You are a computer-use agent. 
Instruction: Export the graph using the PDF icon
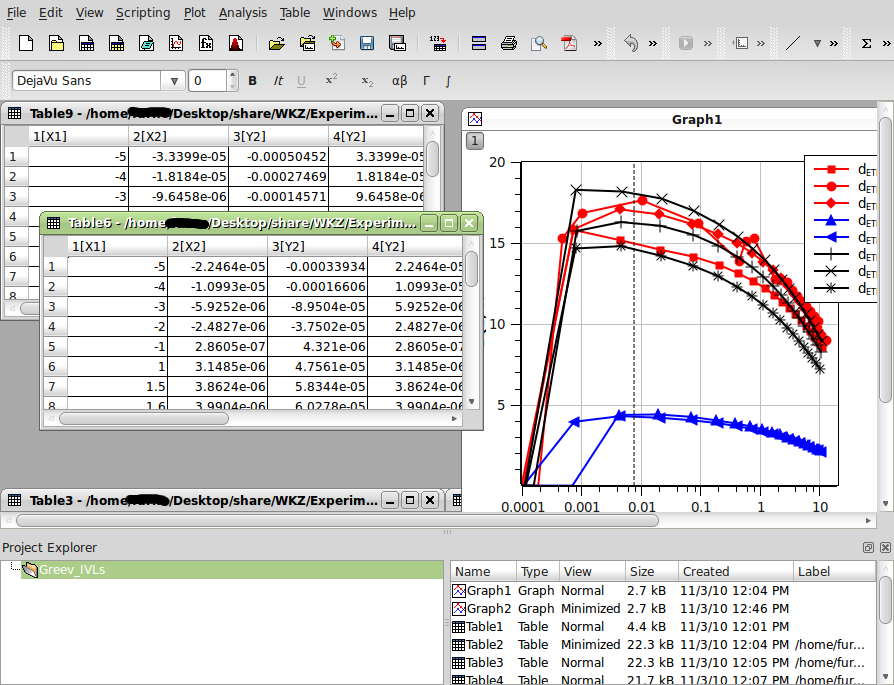[570, 43]
